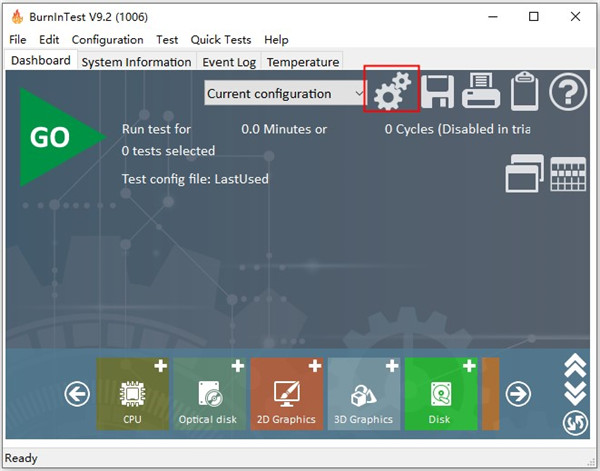Open the Quick Tests menu
The width and height of the screenshot is (600, 471).
pyautogui.click(x=221, y=39)
